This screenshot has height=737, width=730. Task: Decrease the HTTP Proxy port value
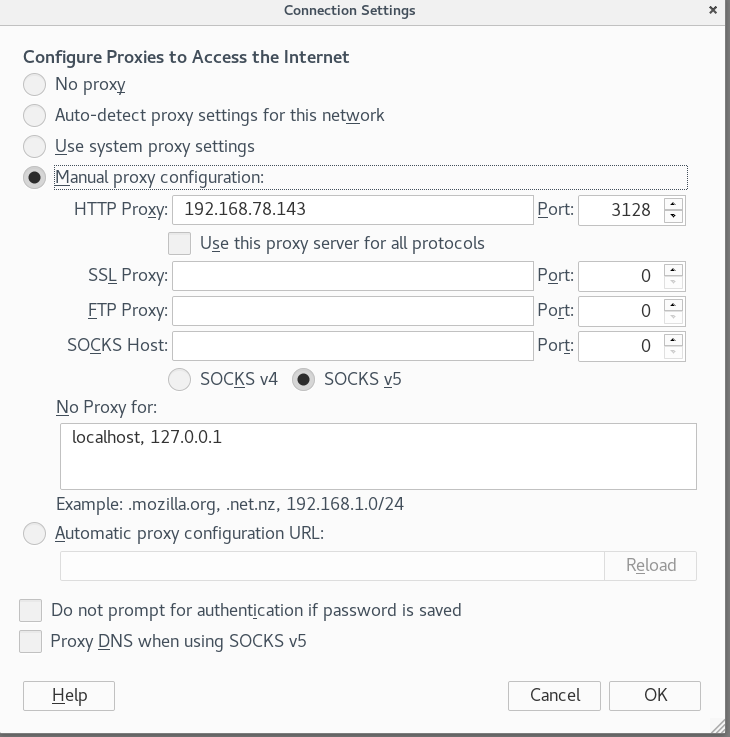(673, 216)
